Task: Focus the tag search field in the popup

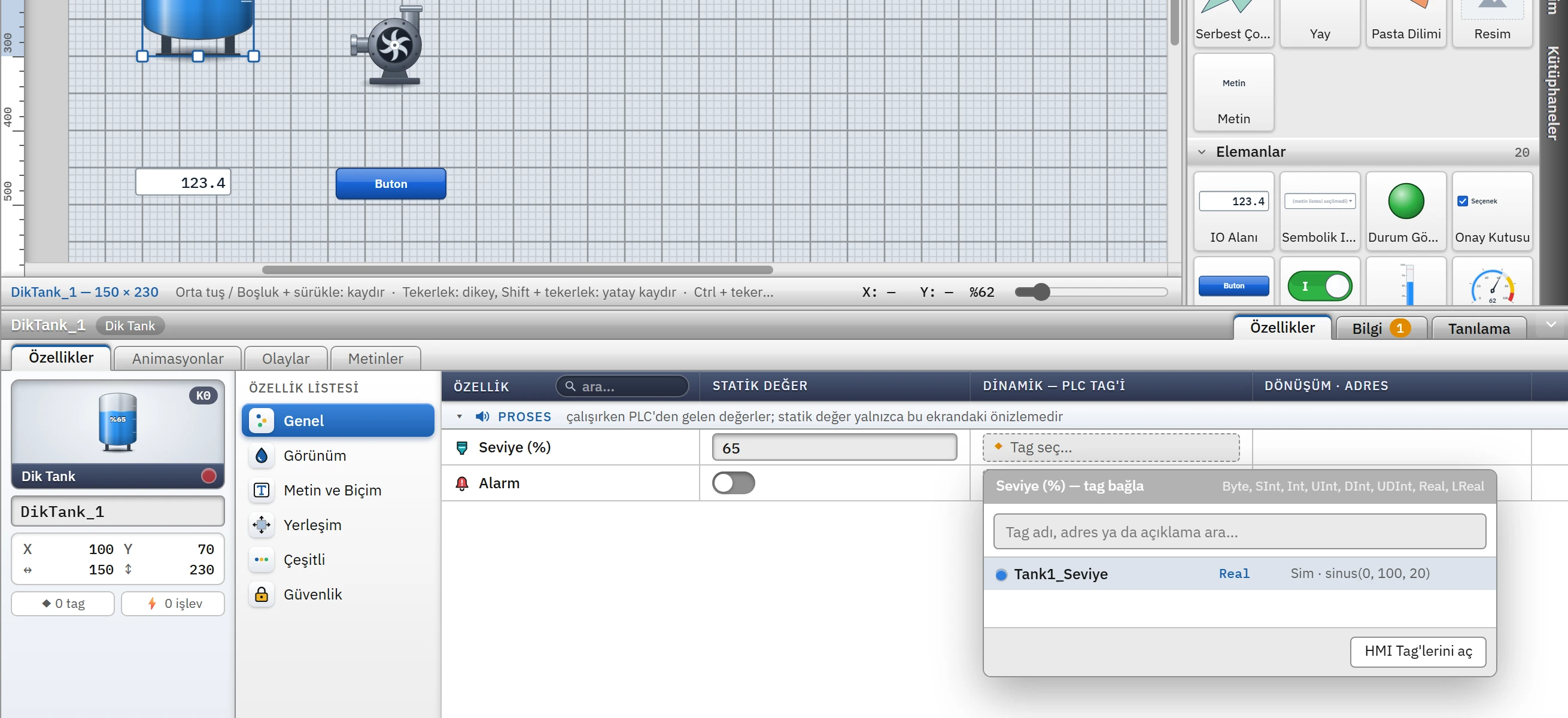Action: pyautogui.click(x=1239, y=532)
